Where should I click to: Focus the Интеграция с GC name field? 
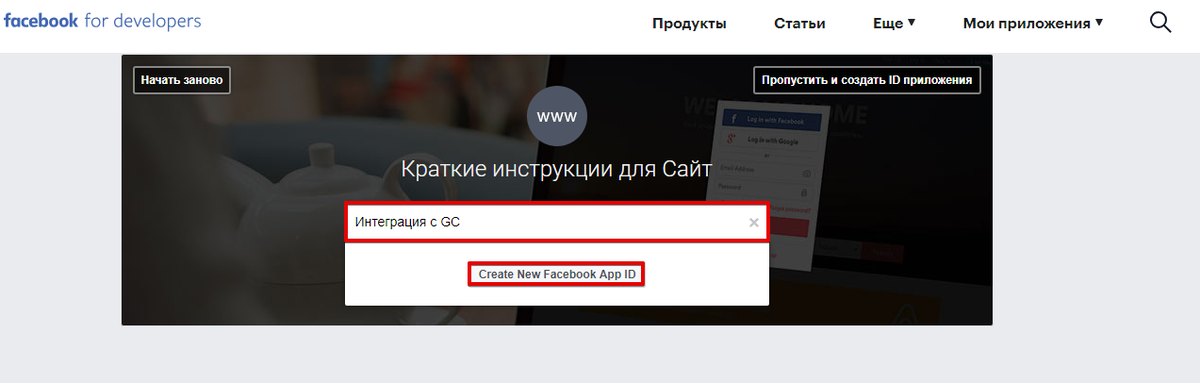tap(557, 223)
